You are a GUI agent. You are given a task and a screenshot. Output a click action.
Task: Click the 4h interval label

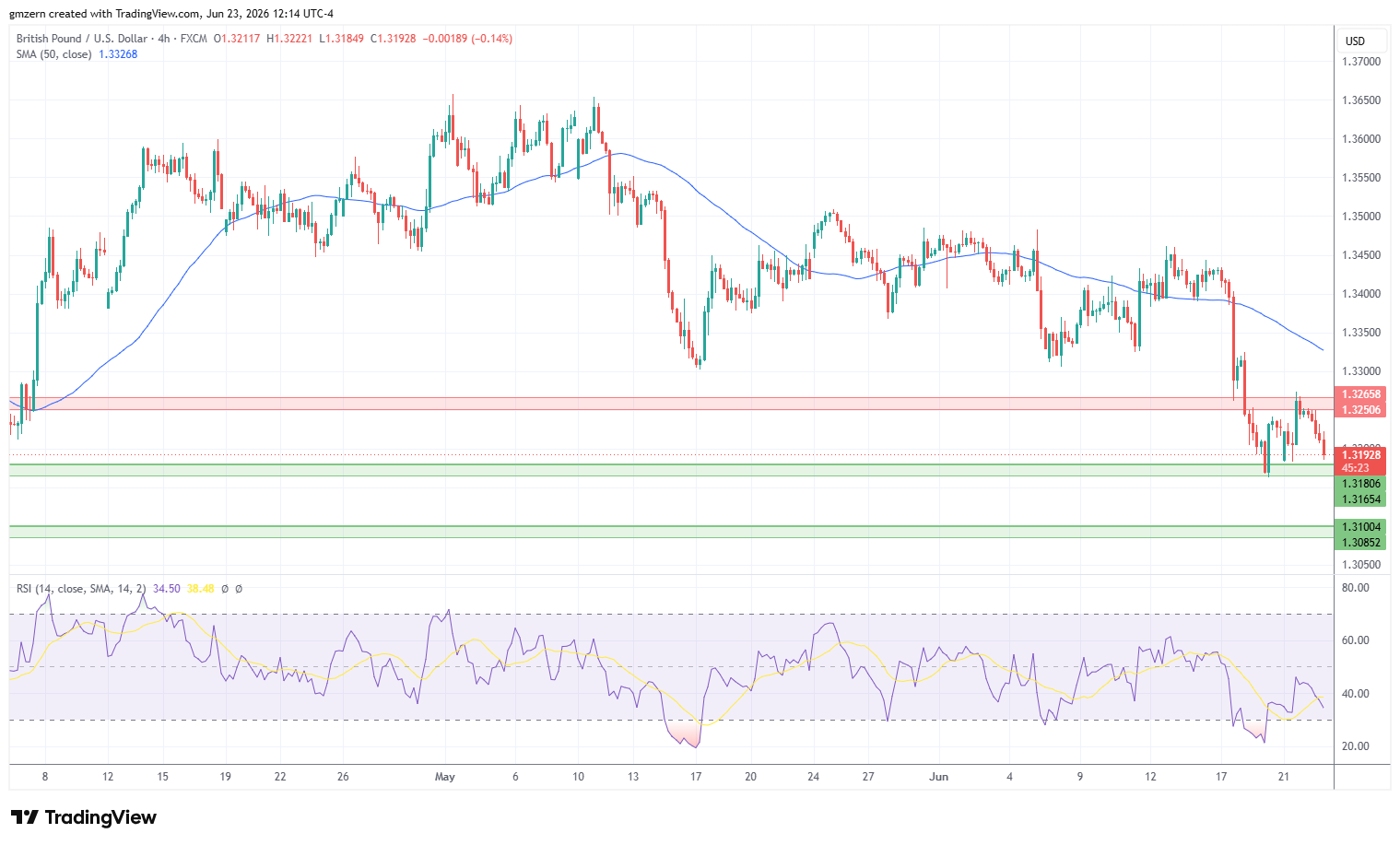[x=164, y=39]
